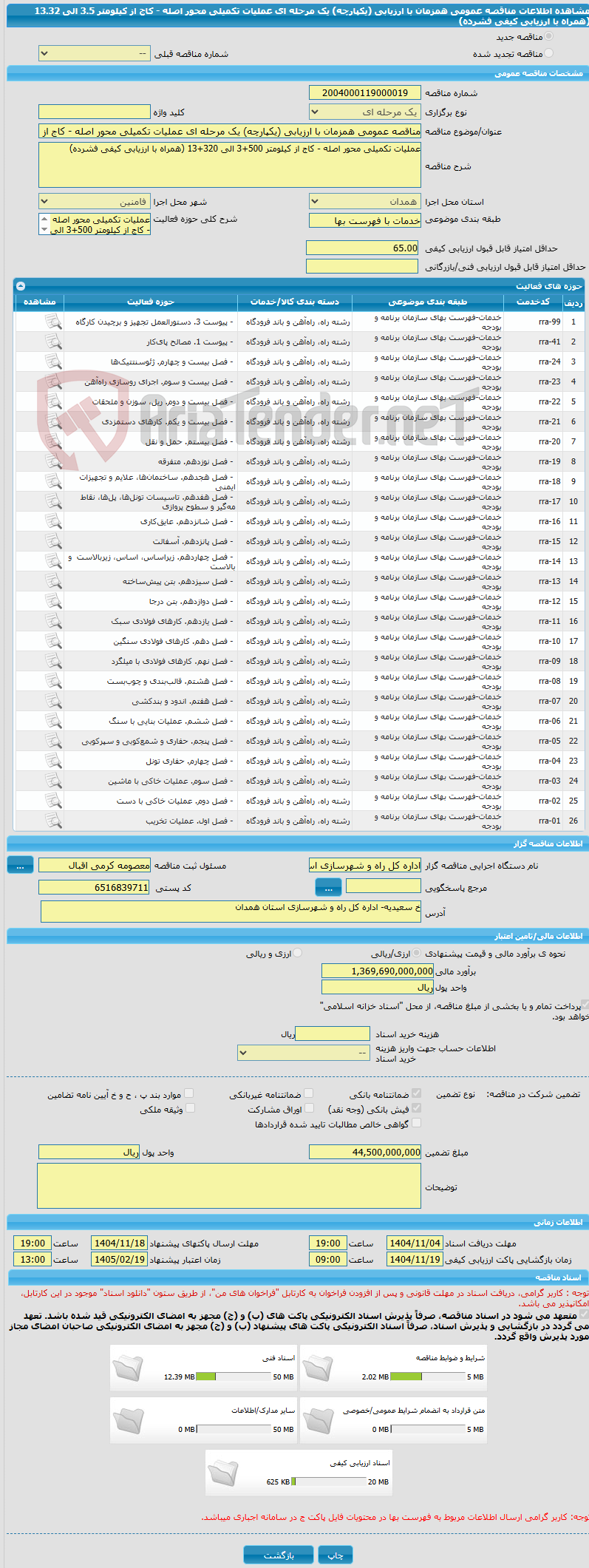Toggle the وثیقه ملکی checkbox
Viewport: 589px width, 1568px height.
point(190,1108)
